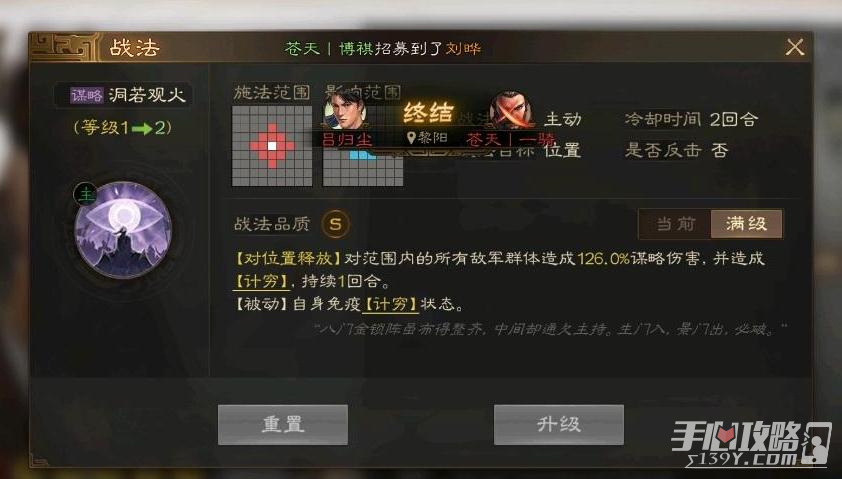Click the green level-up arrow
The image size is (842, 479).
pyautogui.click(x=142, y=128)
